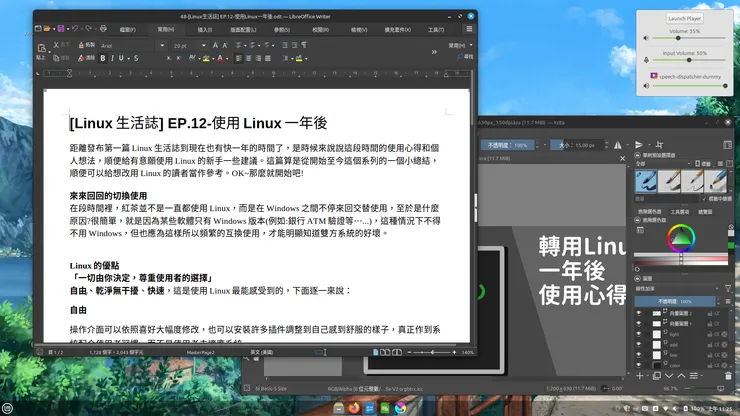Toggle Underline formatting in Writer

[x=121, y=58]
